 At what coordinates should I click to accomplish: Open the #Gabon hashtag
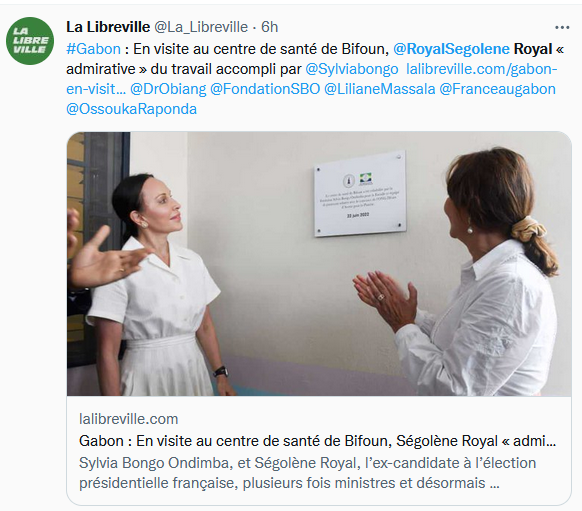tap(94, 49)
